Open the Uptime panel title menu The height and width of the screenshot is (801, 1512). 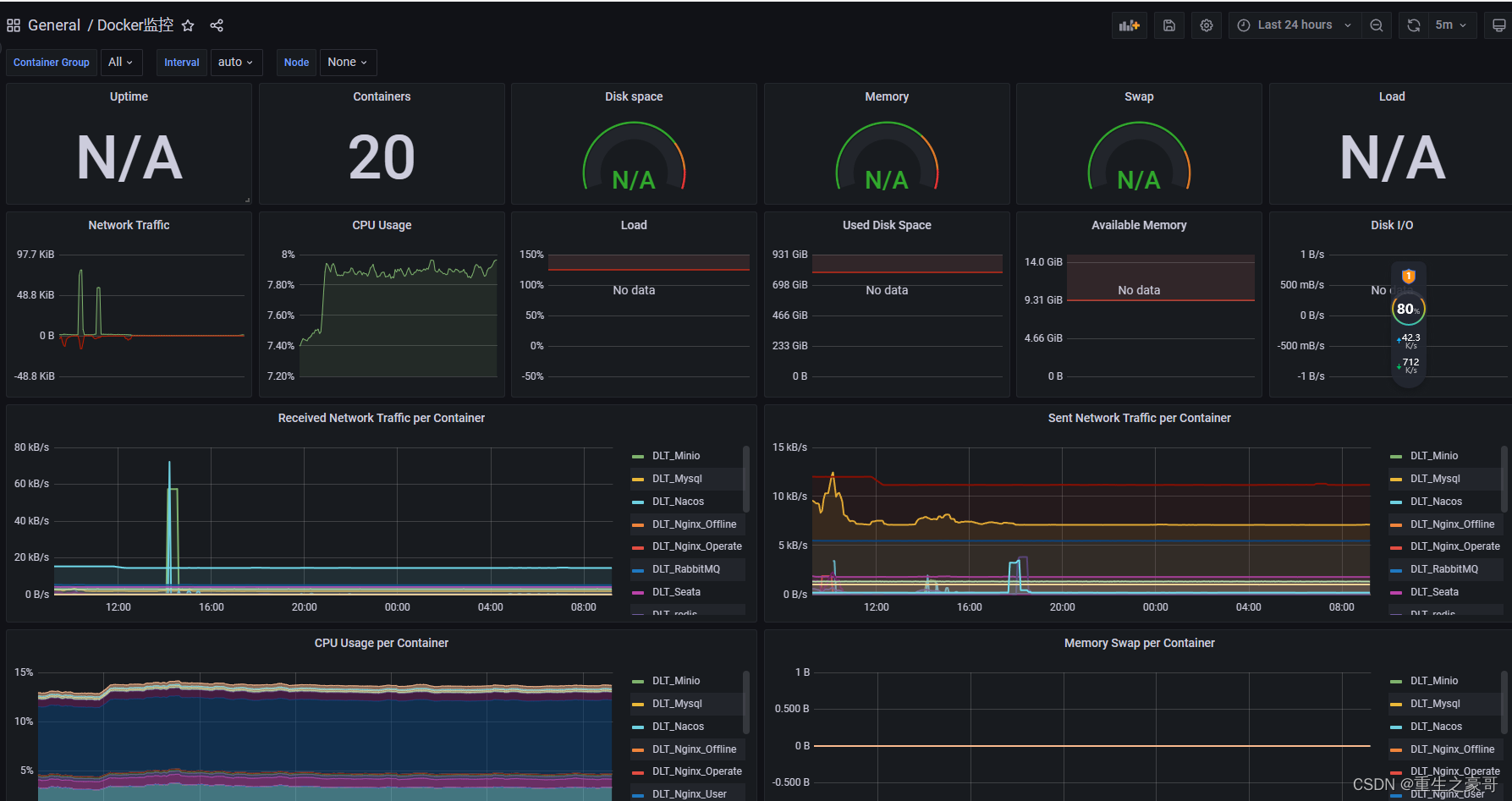(x=129, y=96)
